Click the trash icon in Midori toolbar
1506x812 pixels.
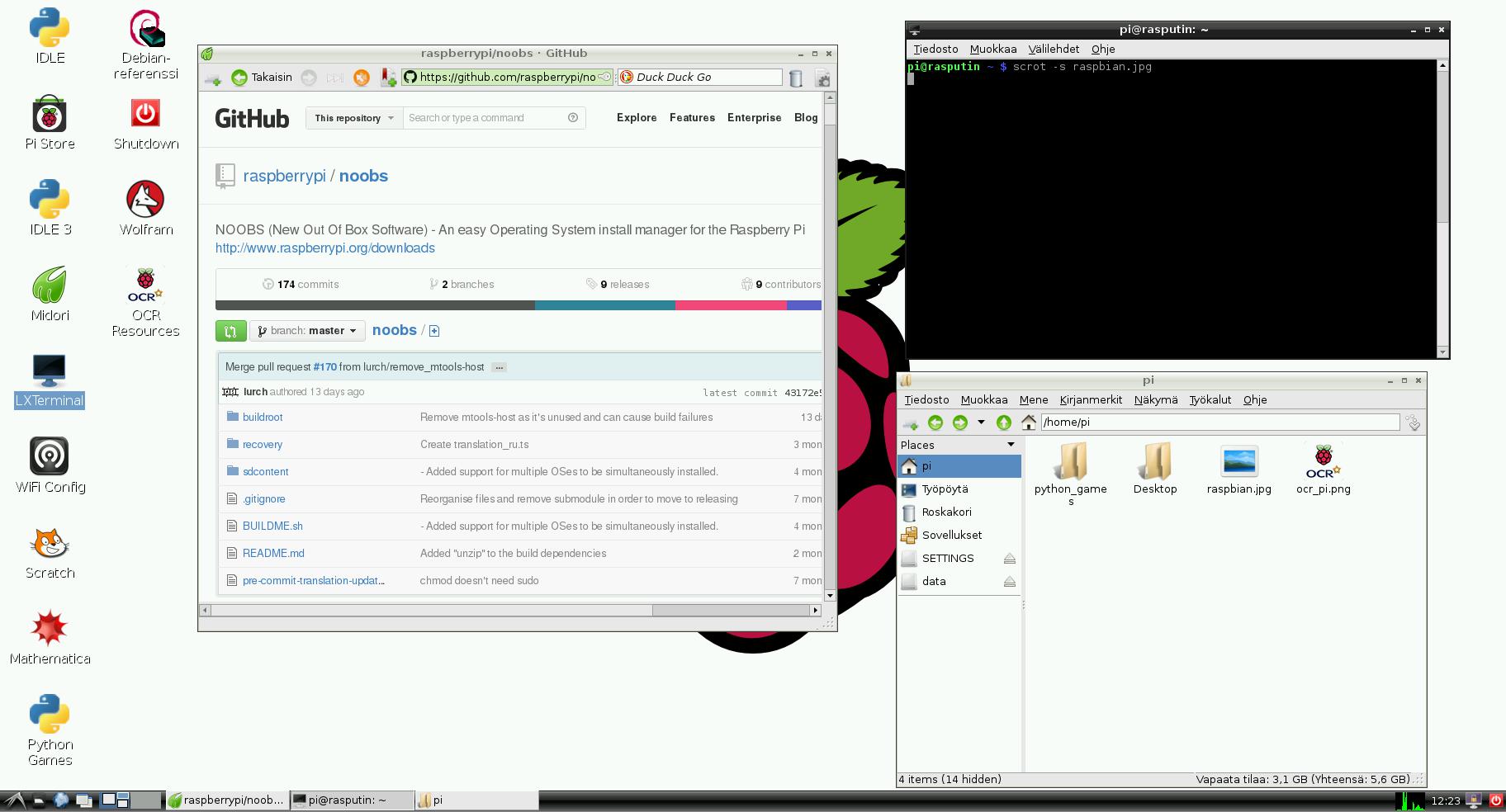point(796,78)
